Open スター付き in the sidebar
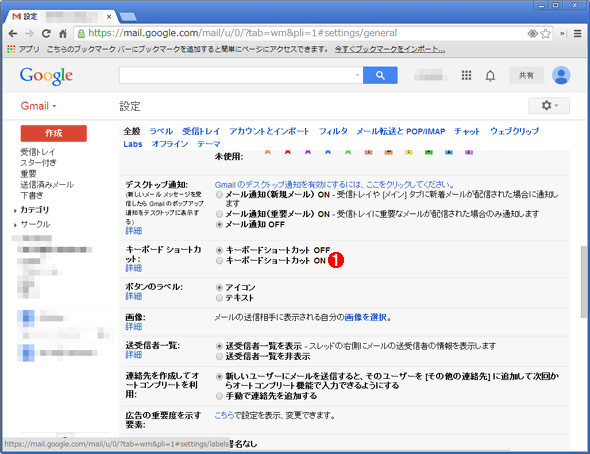 pos(38,163)
